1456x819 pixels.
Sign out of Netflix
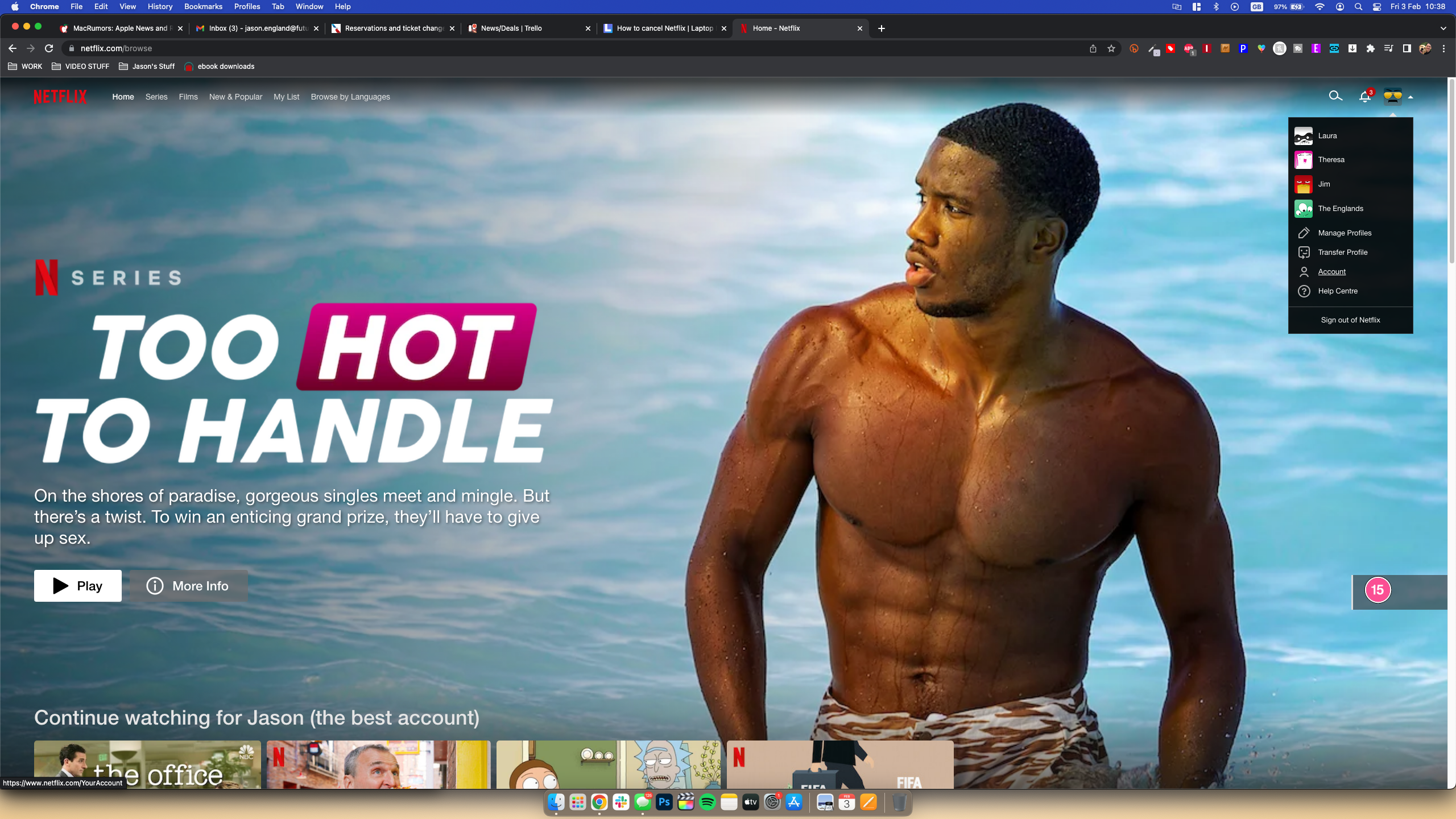pos(1350,320)
